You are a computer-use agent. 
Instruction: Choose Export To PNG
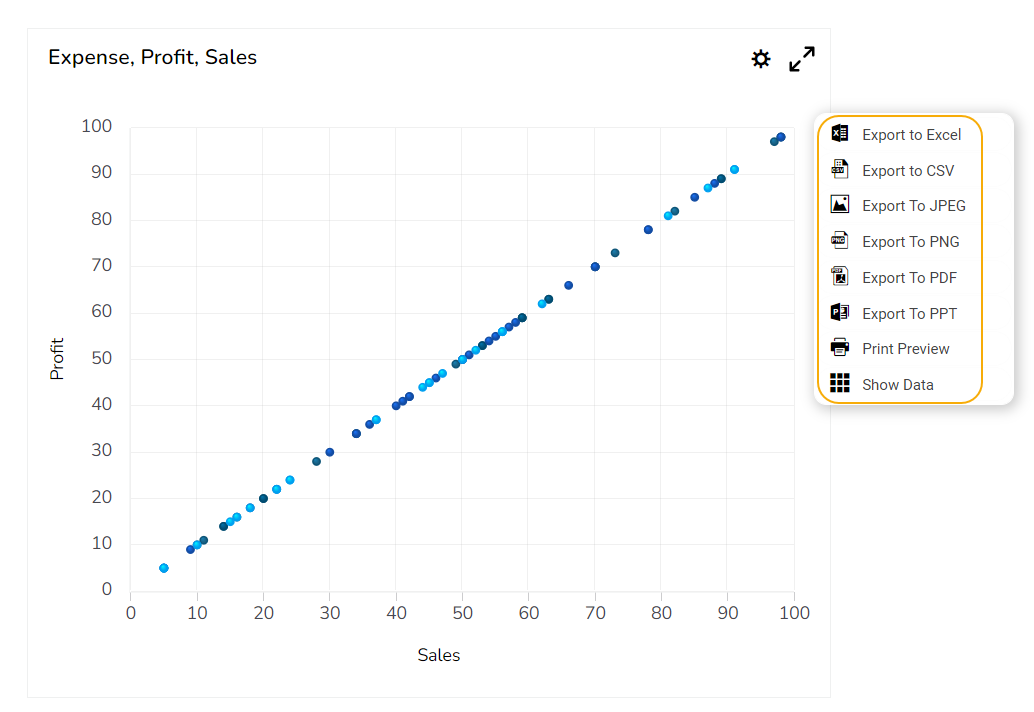(910, 242)
